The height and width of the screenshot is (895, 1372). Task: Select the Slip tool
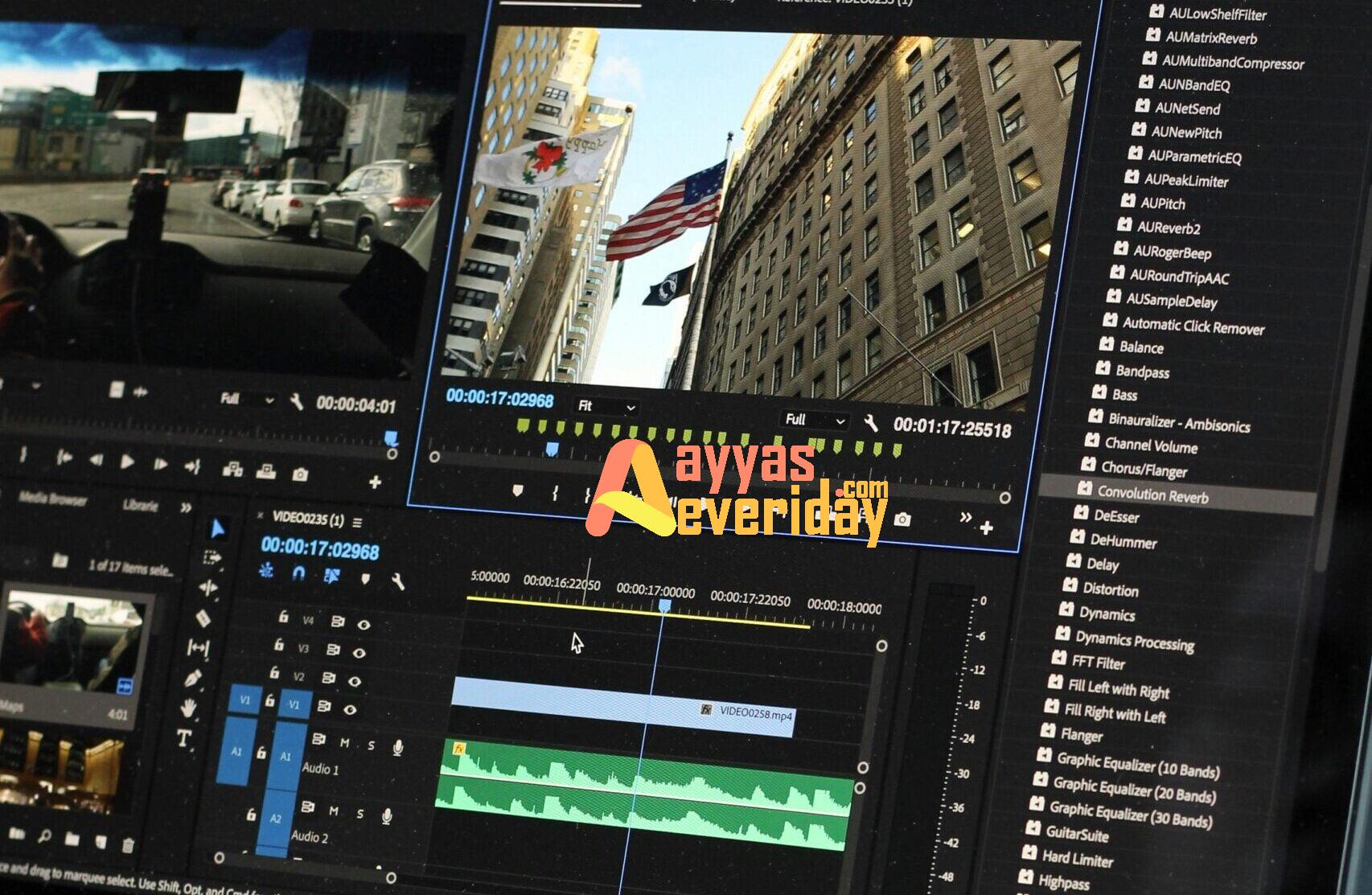click(198, 647)
